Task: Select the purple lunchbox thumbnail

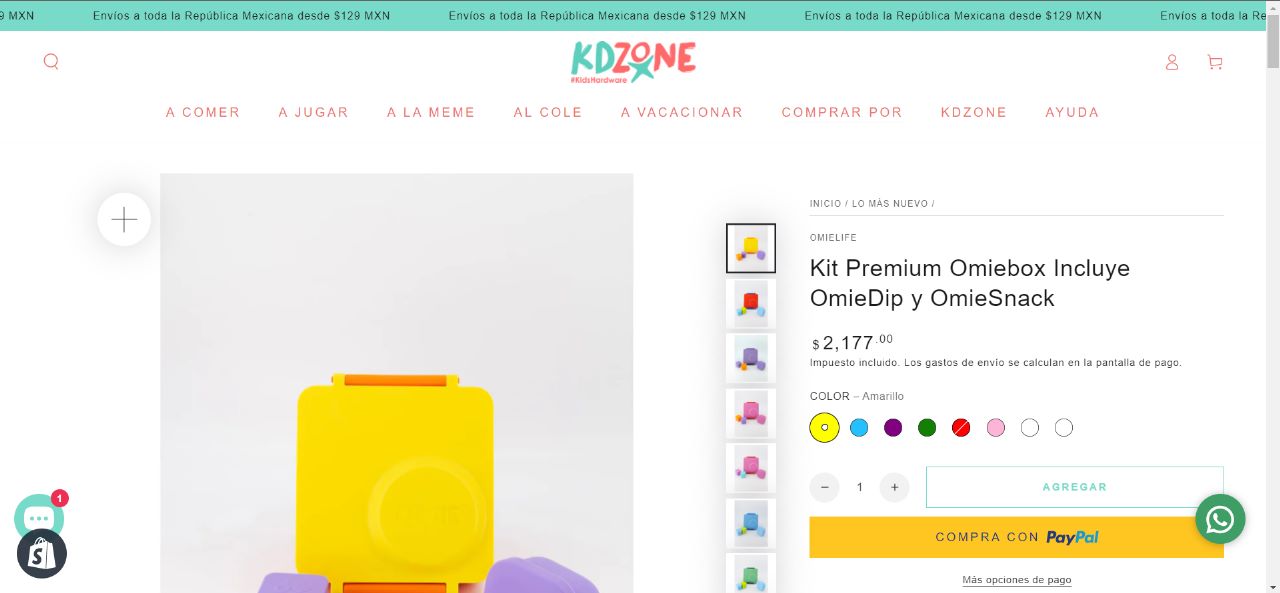Action: point(751,358)
